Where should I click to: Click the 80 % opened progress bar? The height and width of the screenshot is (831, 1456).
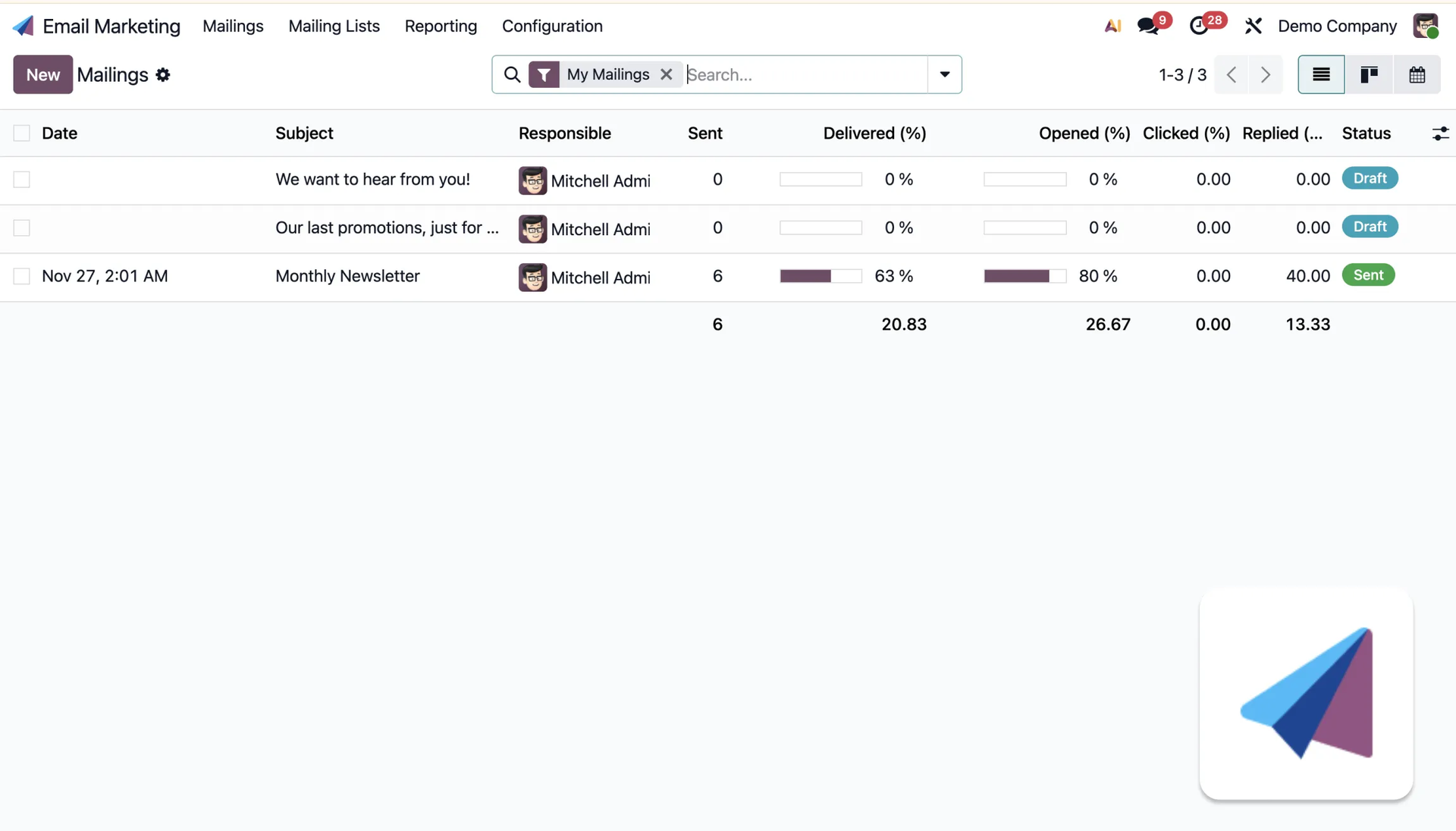(1025, 276)
